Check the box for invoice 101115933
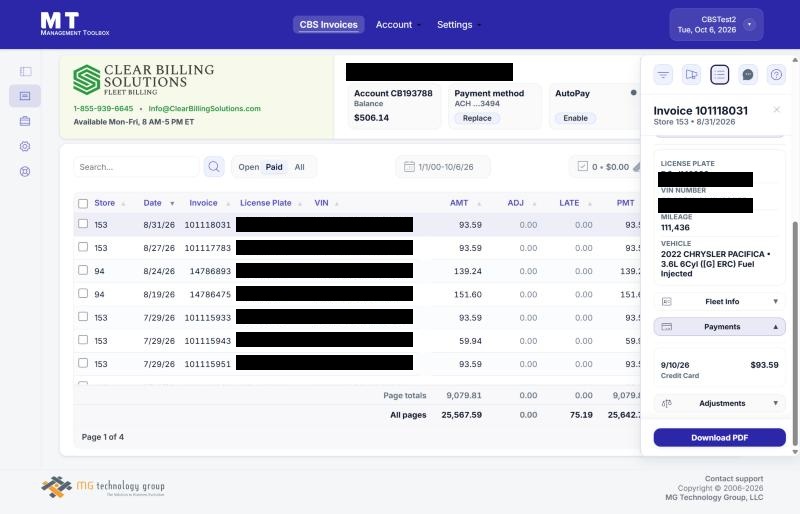The image size is (800, 514). tap(83, 316)
